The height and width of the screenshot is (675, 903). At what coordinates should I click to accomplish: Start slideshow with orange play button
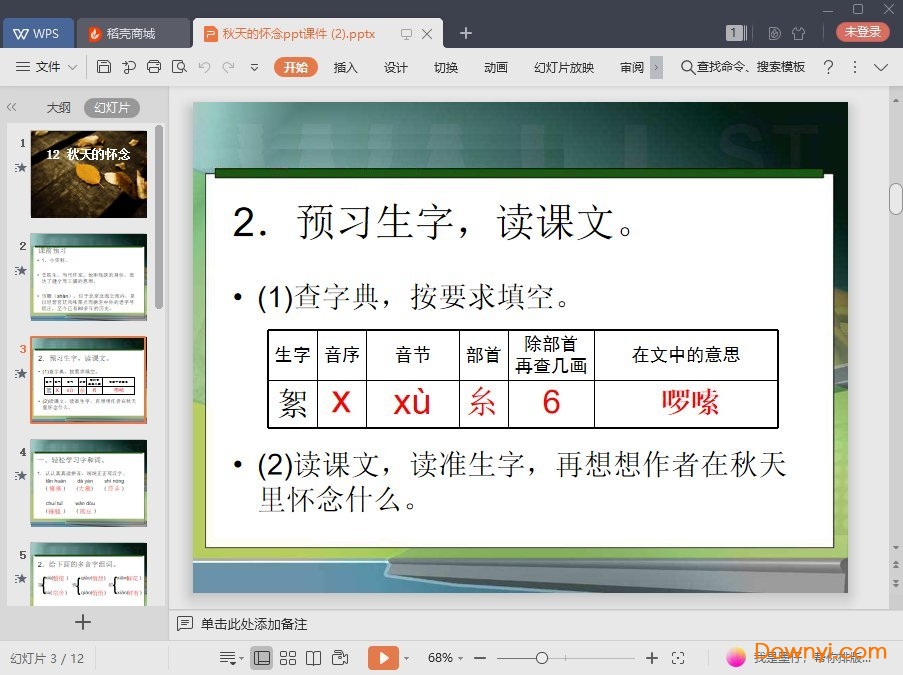click(x=382, y=658)
